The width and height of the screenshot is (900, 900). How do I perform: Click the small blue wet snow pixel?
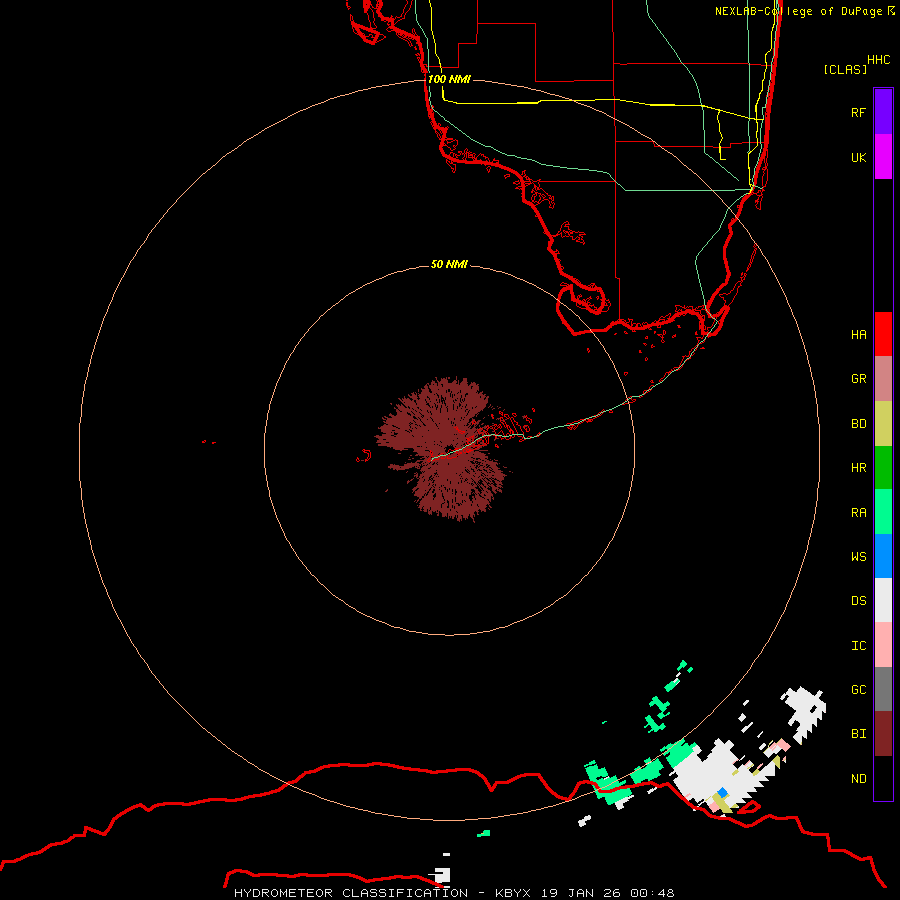(722, 793)
